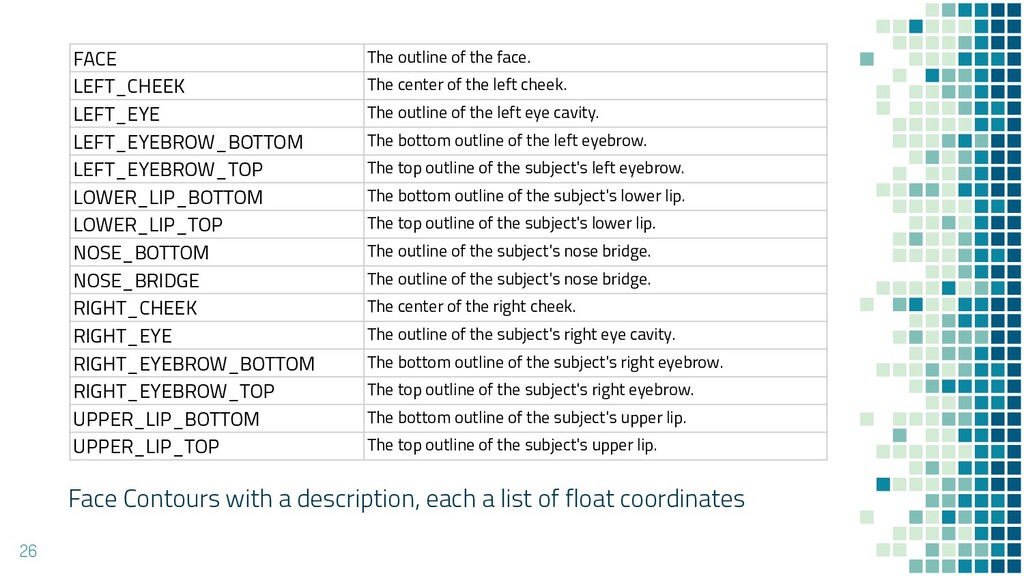Click the LEFT_EYE table entry

116,114
